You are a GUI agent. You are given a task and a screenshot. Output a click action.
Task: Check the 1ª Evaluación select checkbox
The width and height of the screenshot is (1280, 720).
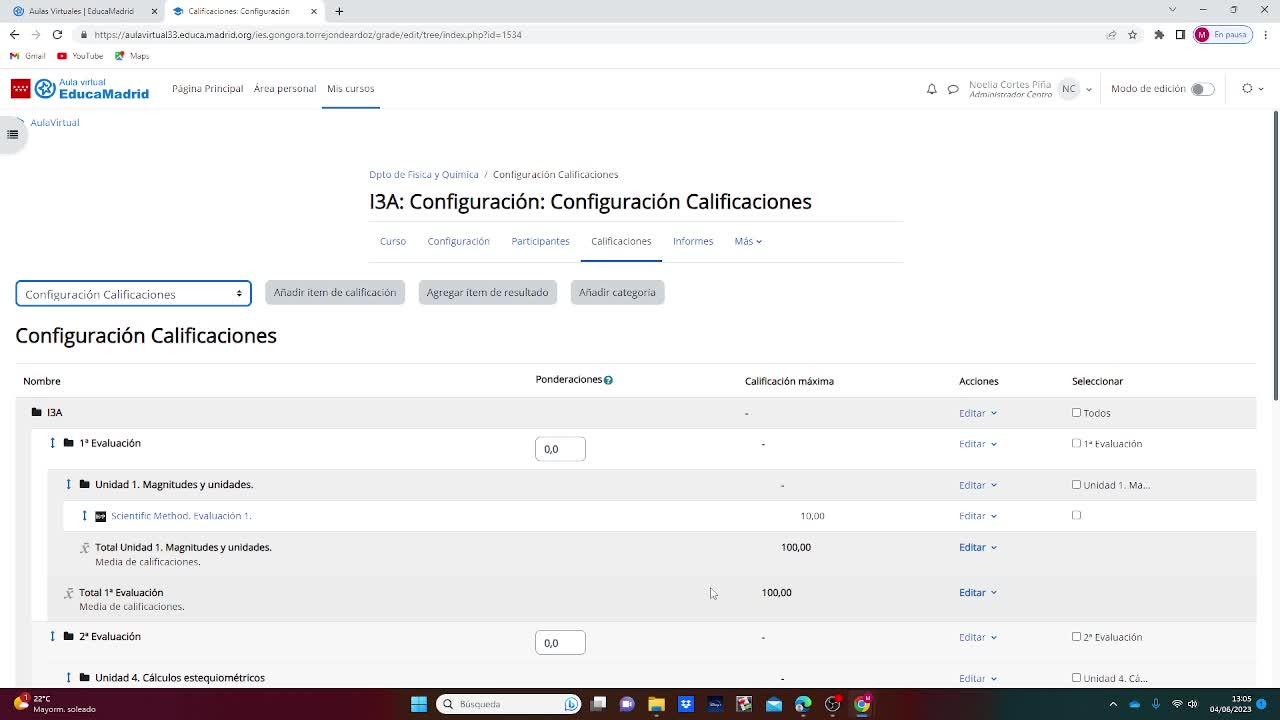tap(1076, 443)
